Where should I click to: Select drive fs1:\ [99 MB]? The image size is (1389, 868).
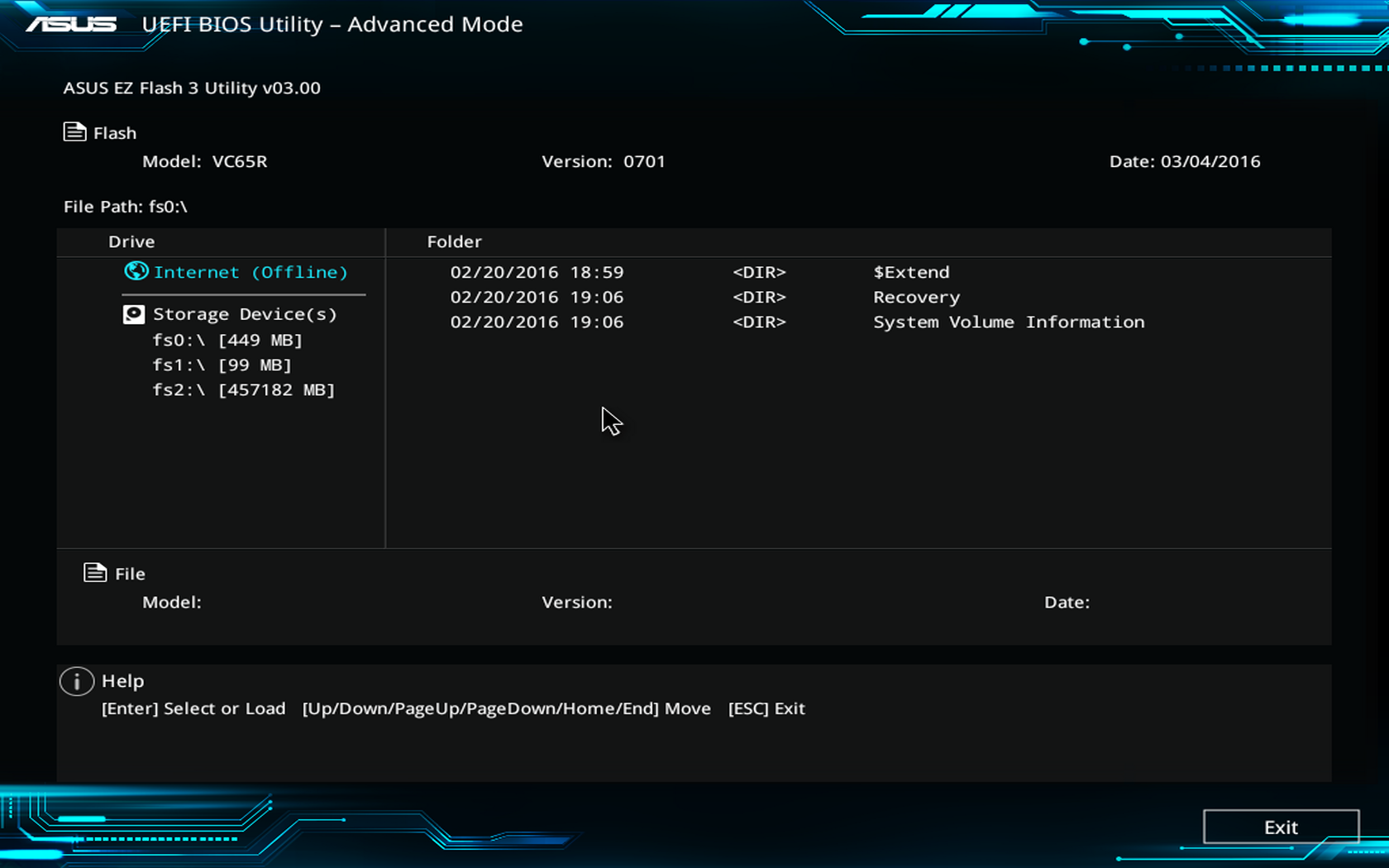click(222, 365)
